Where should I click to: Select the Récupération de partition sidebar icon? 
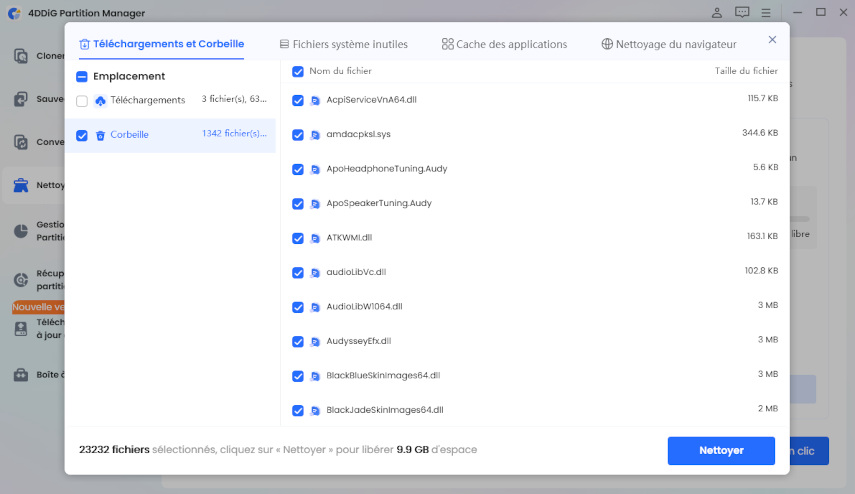(21, 280)
